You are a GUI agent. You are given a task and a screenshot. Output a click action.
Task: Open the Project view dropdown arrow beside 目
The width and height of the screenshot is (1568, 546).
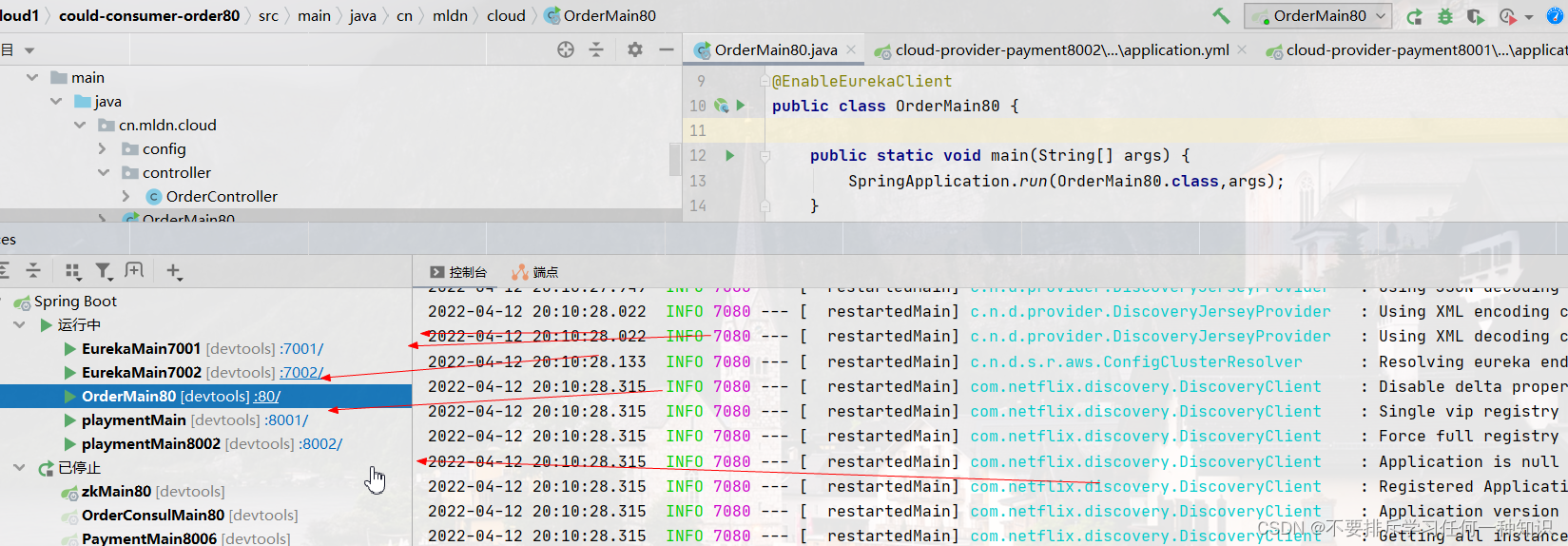point(29,50)
